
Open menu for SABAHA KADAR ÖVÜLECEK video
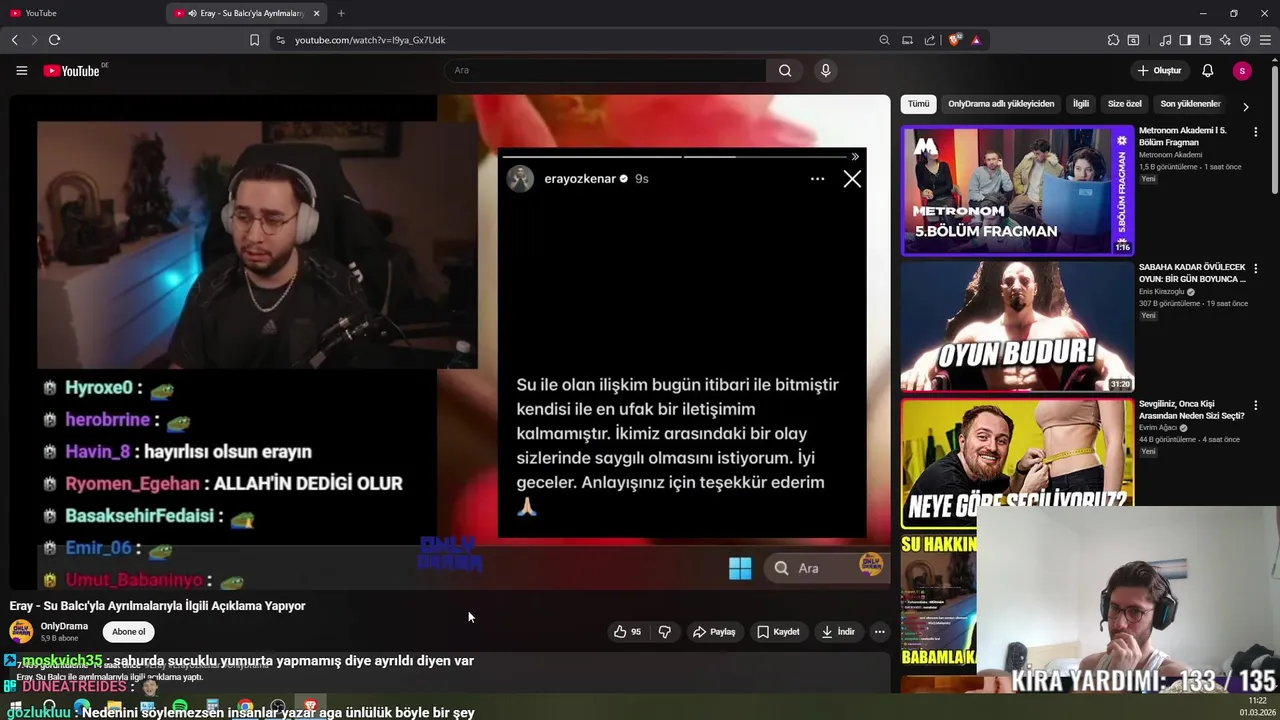[1256, 268]
